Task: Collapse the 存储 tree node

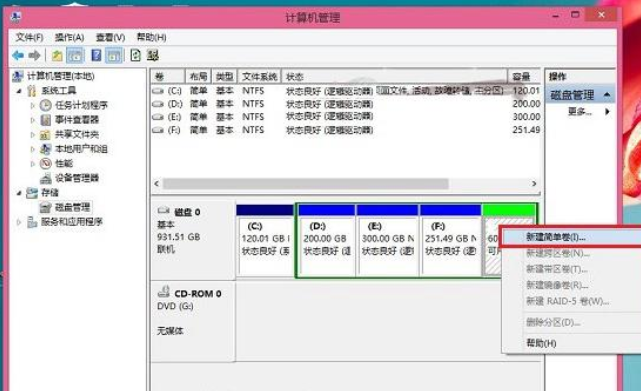Action: 19,193
